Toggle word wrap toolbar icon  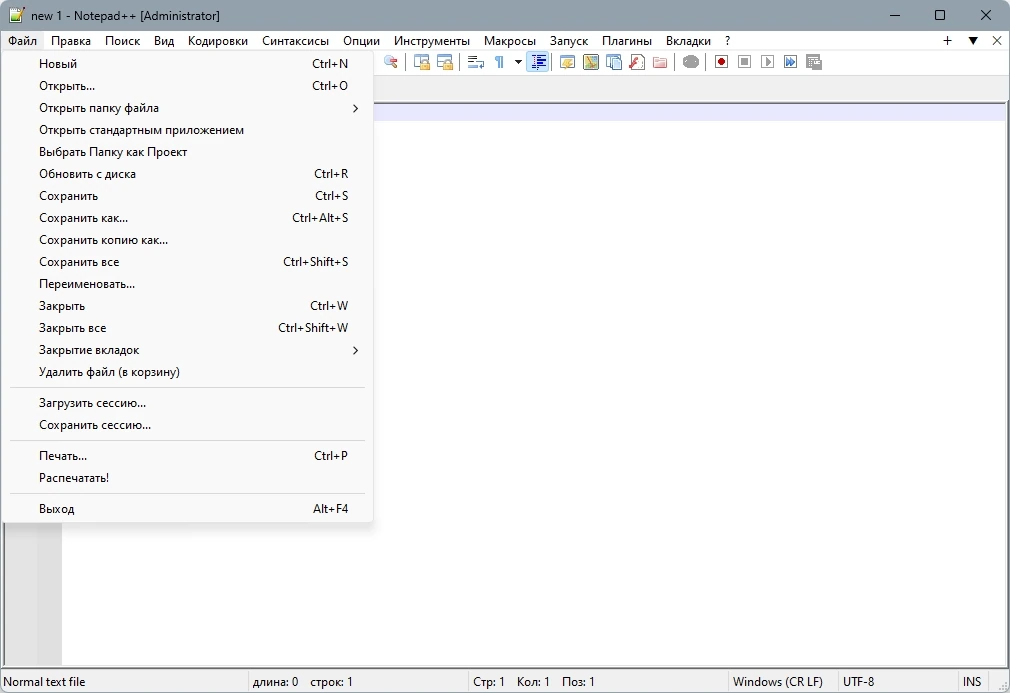click(476, 62)
